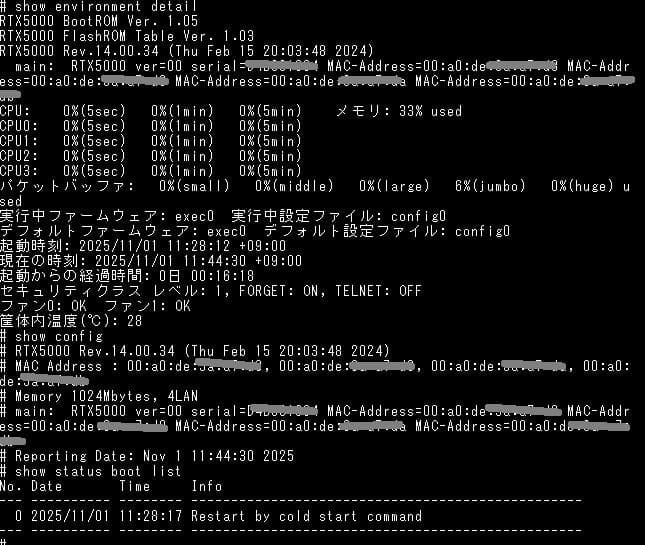Screen dimensions: 645x545
Task: Click the デフォルト設定ファイル: config0 text
Action: [x=387, y=231]
